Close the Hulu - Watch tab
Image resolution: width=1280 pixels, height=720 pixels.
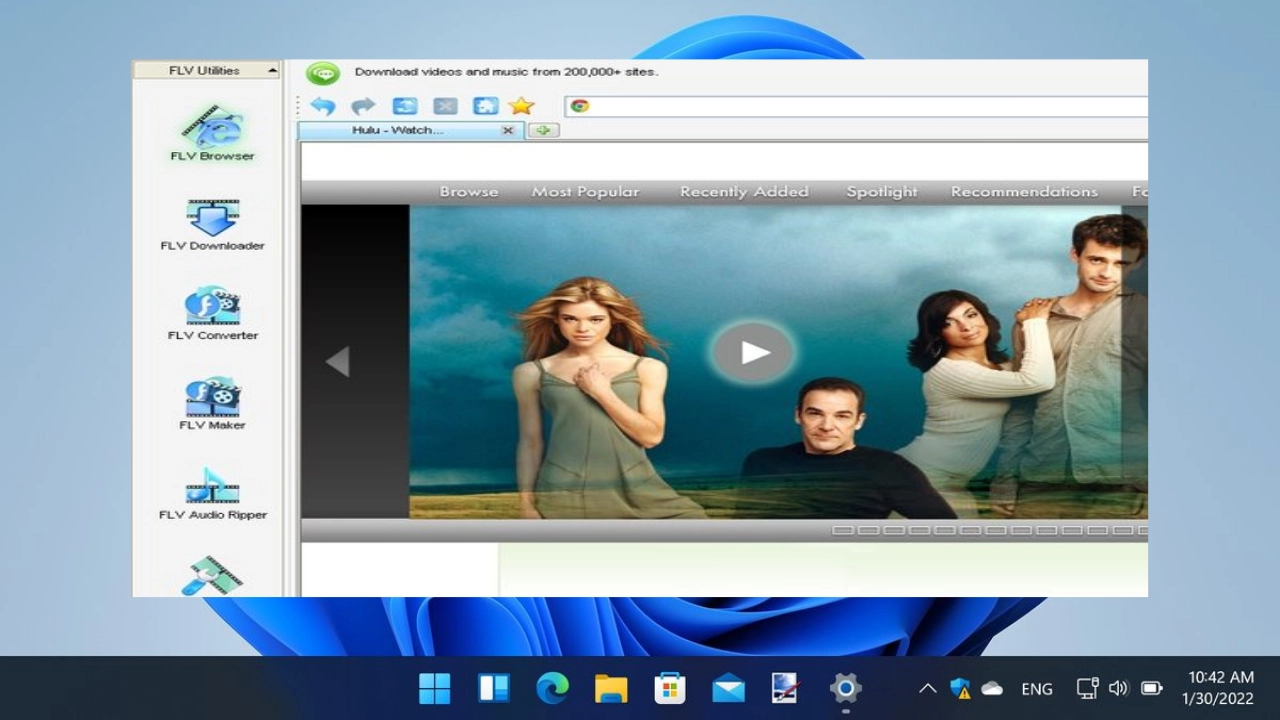pos(507,130)
